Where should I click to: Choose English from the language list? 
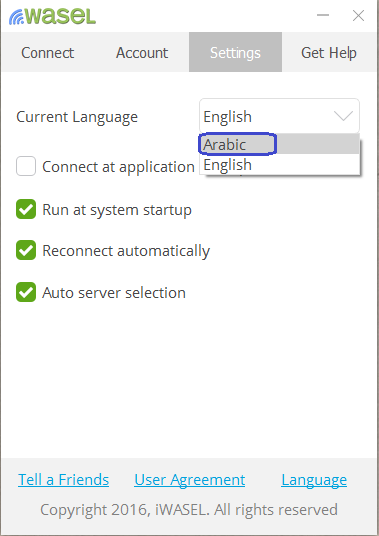click(279, 164)
